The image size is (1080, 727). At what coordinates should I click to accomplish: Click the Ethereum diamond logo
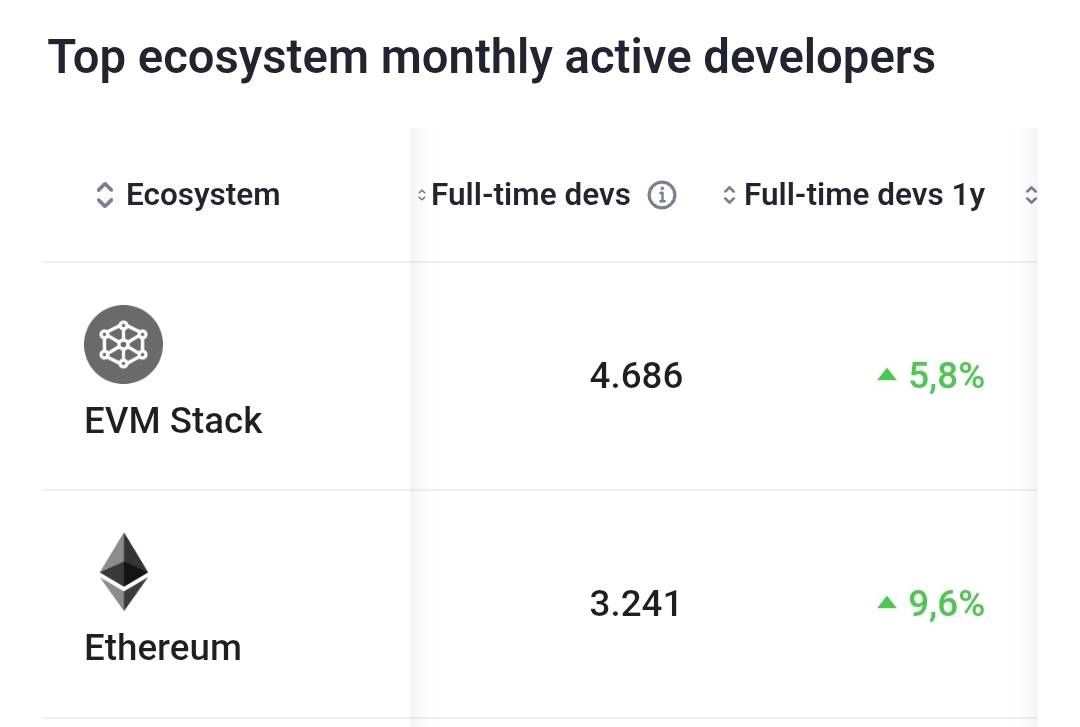(124, 571)
